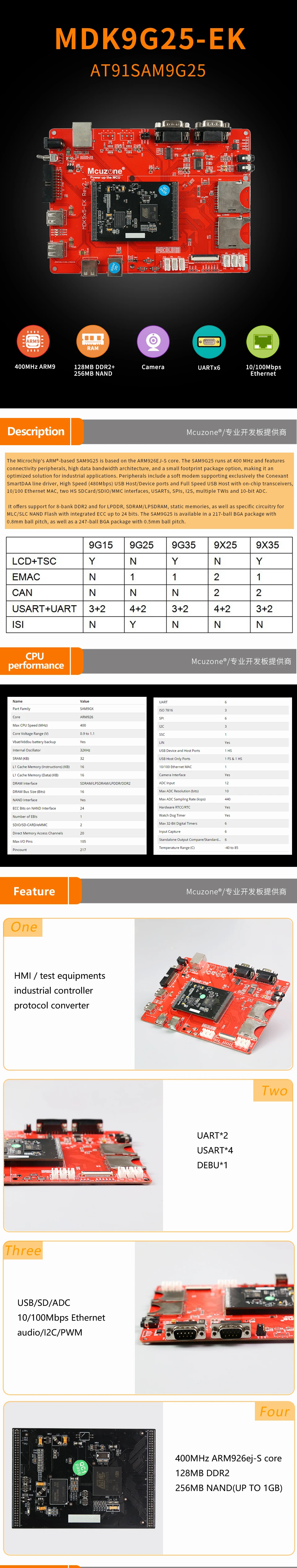Screen dimensions: 297x1568
Task: Select the CPU performance section header
Action: [36, 660]
